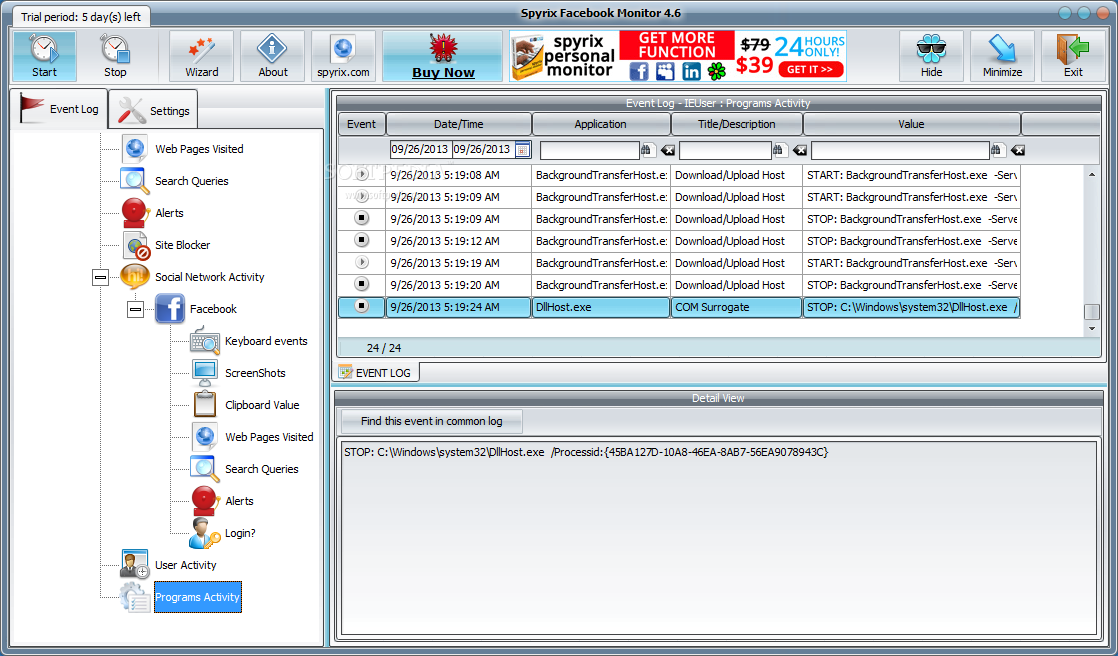Click the ScreenShots monitor icon
This screenshot has height=656, width=1118.
[x=205, y=373]
